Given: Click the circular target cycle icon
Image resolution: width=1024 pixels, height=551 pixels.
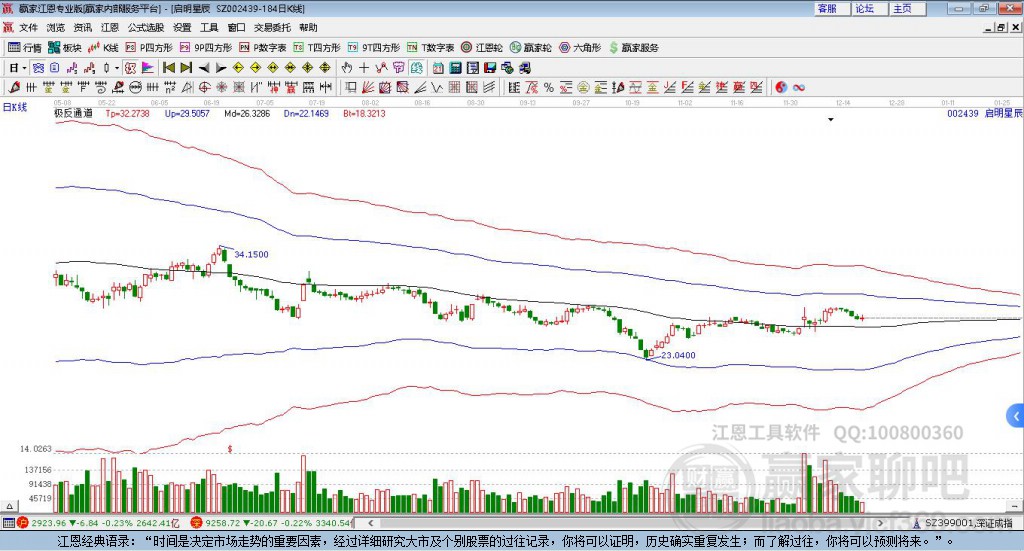Looking at the screenshot, I should (x=204, y=87).
